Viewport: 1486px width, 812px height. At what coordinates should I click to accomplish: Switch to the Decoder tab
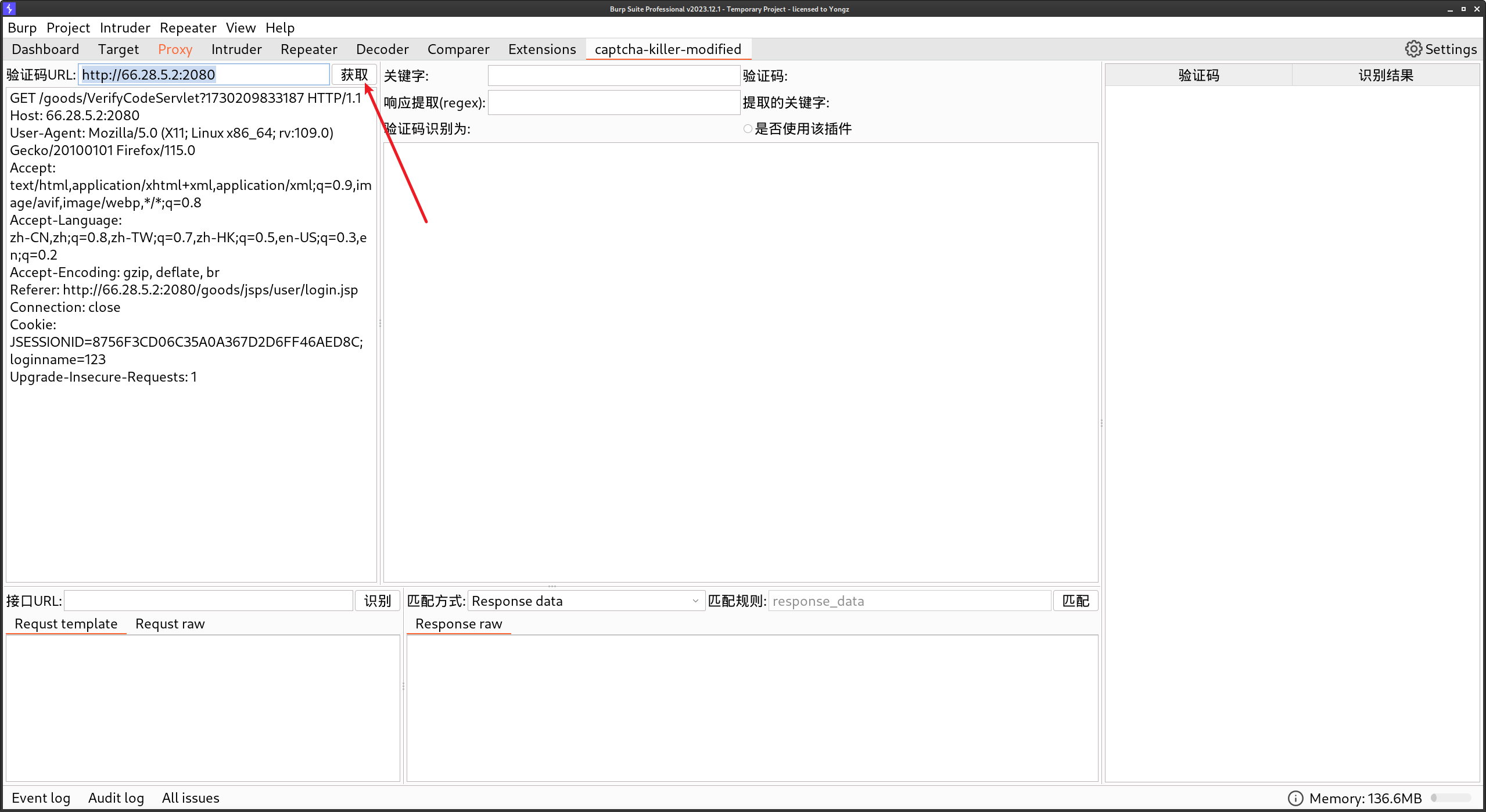click(382, 49)
